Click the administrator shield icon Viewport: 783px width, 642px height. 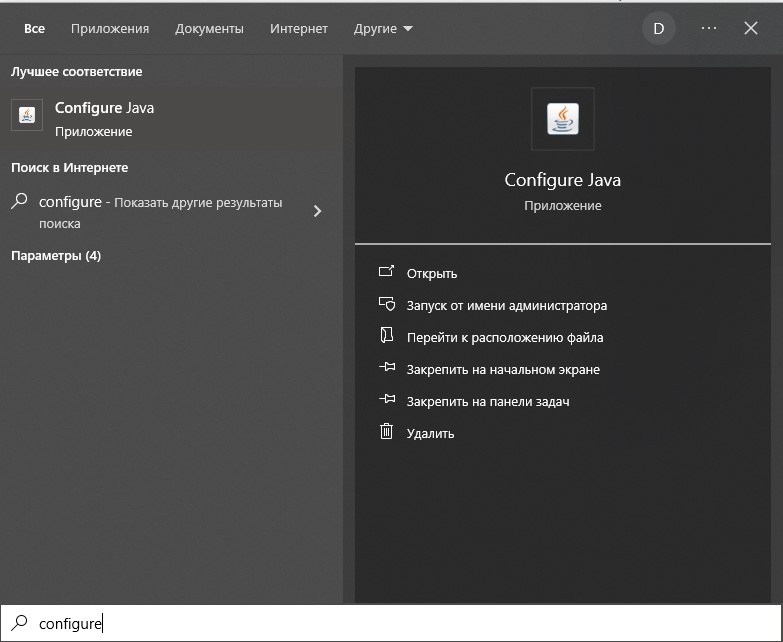tap(387, 304)
